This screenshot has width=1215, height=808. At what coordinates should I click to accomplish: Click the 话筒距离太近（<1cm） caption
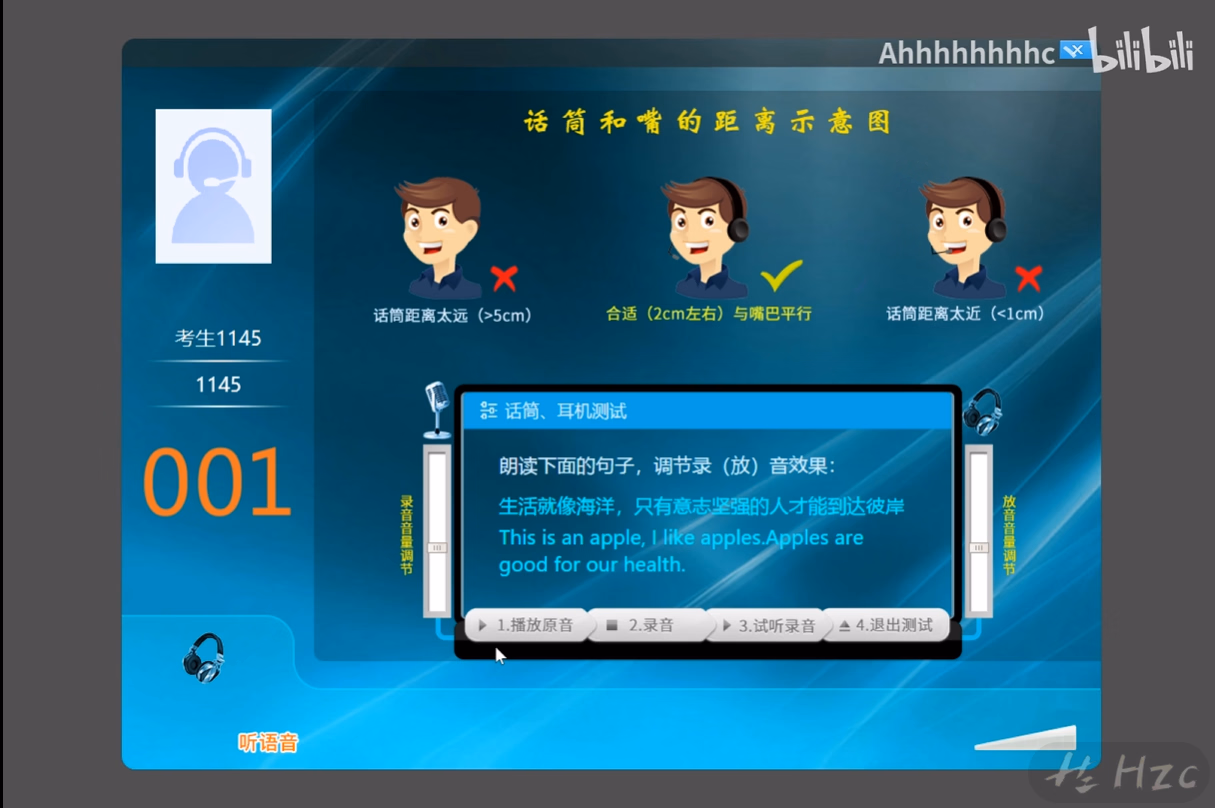pos(967,313)
